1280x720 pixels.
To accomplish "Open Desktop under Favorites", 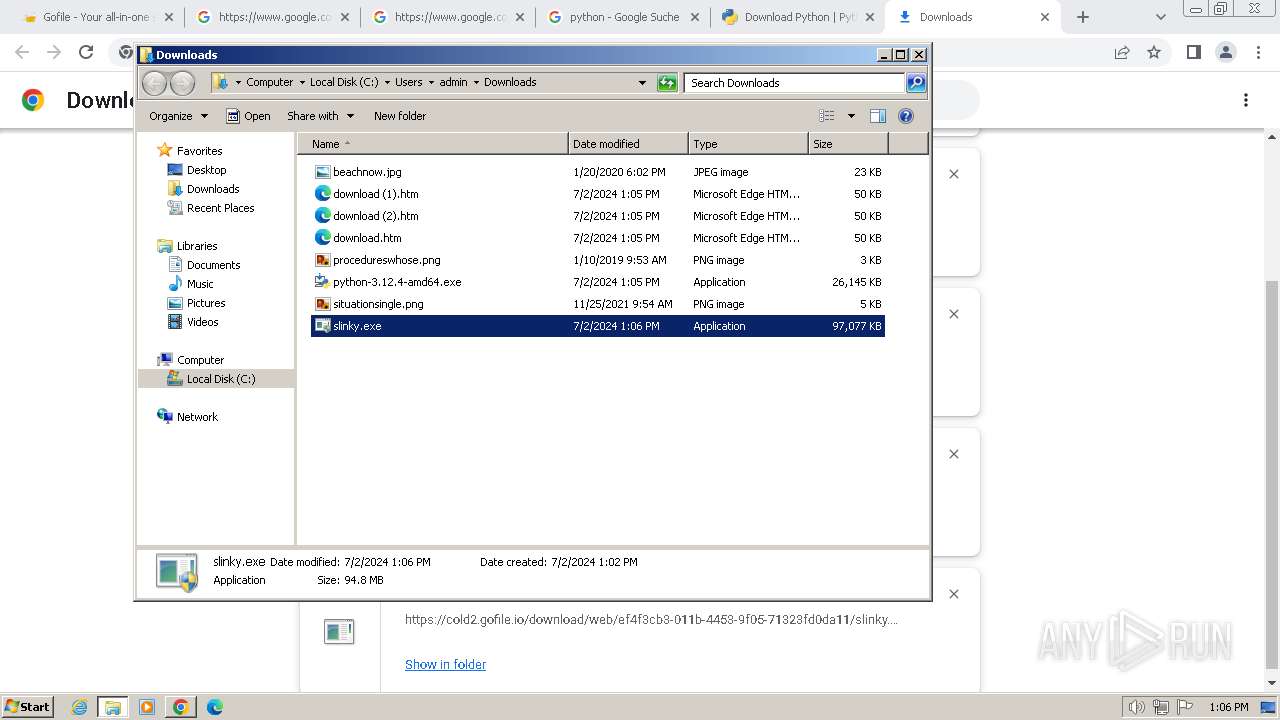I will point(206,170).
